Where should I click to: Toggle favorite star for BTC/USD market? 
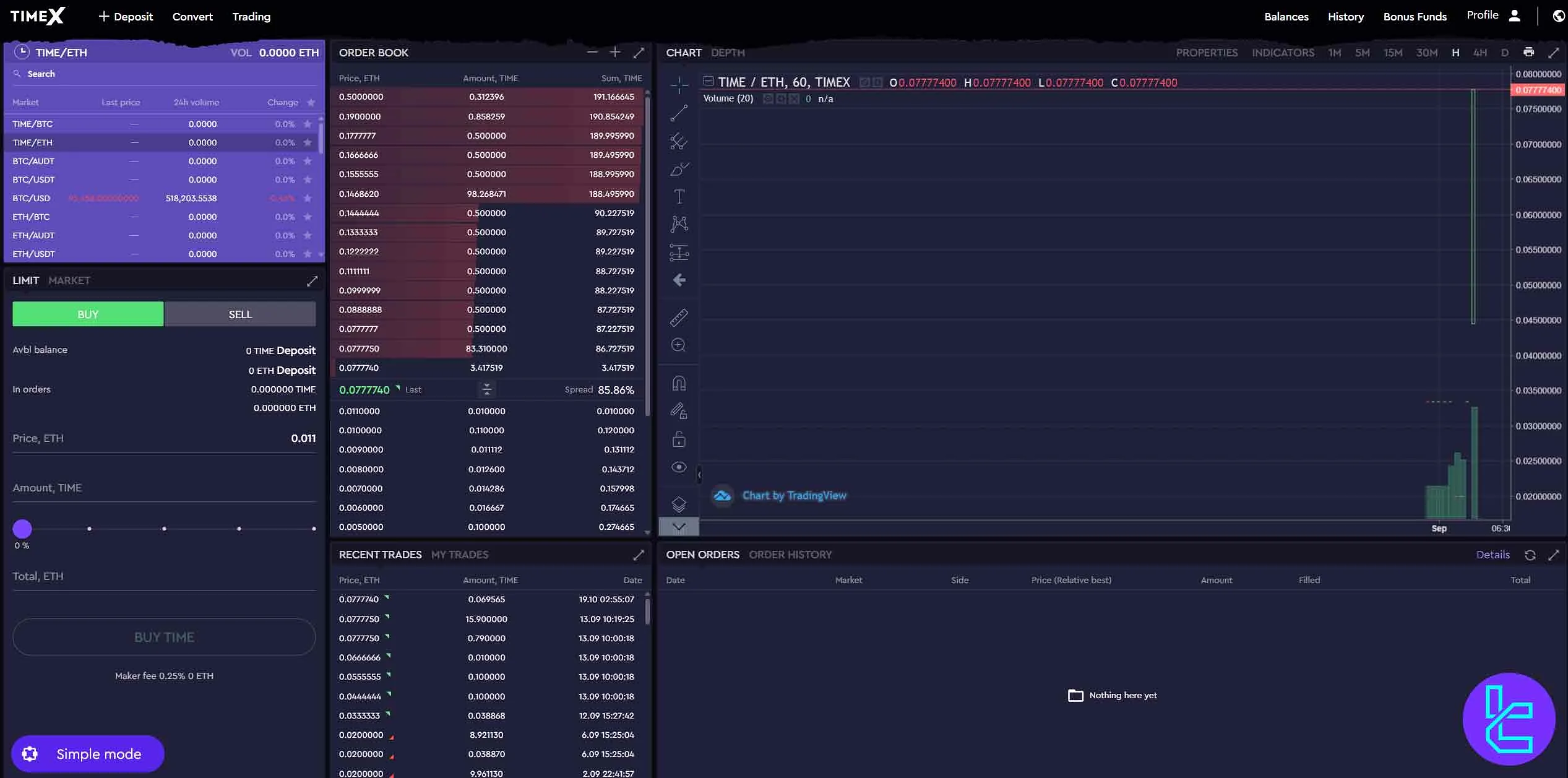[308, 198]
